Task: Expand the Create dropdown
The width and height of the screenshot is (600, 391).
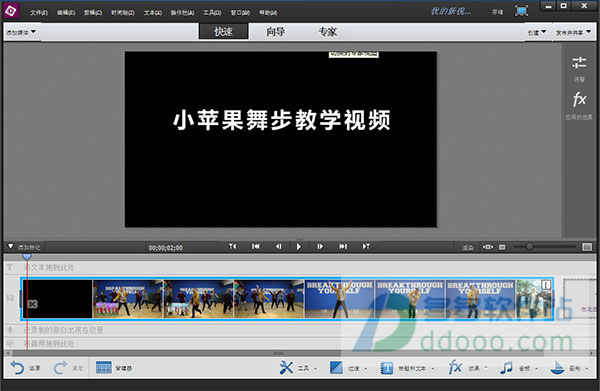Action: click(x=537, y=33)
